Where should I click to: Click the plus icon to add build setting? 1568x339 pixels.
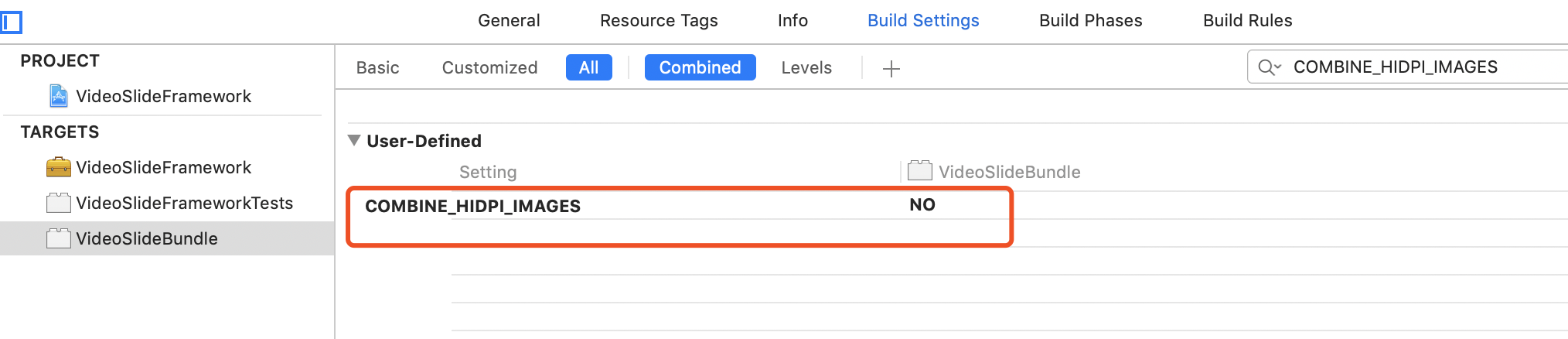[x=891, y=69]
